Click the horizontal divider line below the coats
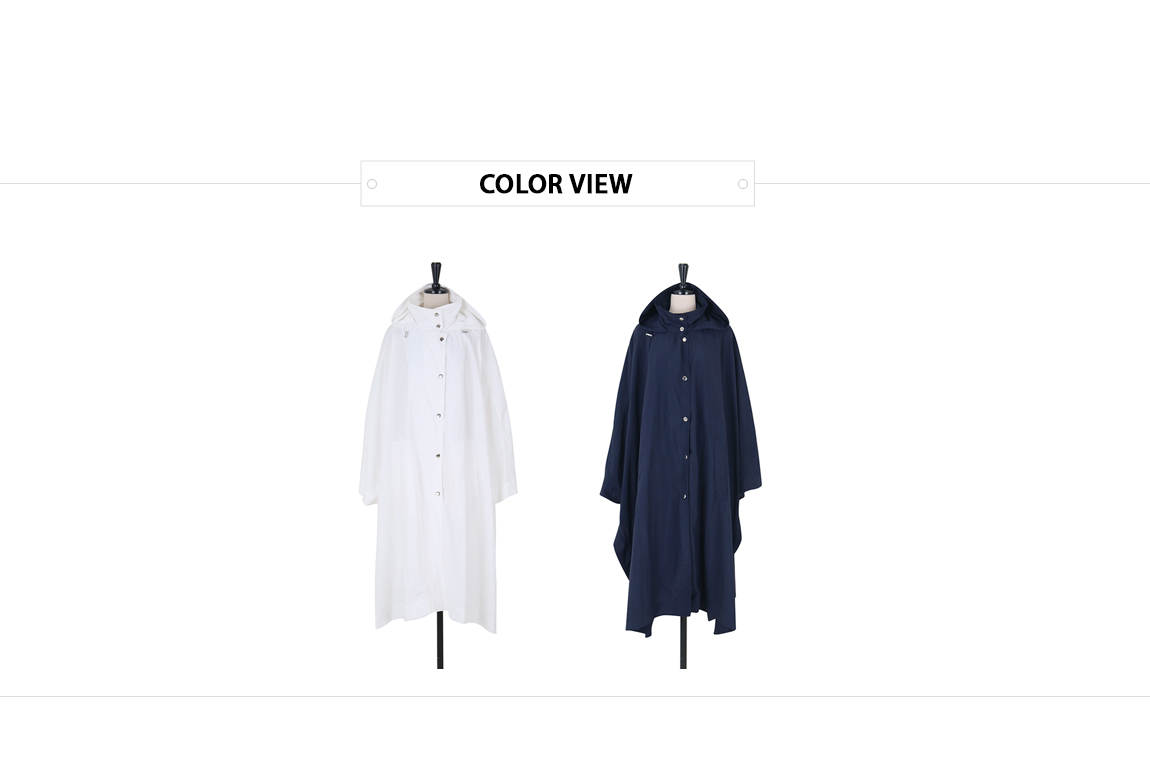 point(575,697)
